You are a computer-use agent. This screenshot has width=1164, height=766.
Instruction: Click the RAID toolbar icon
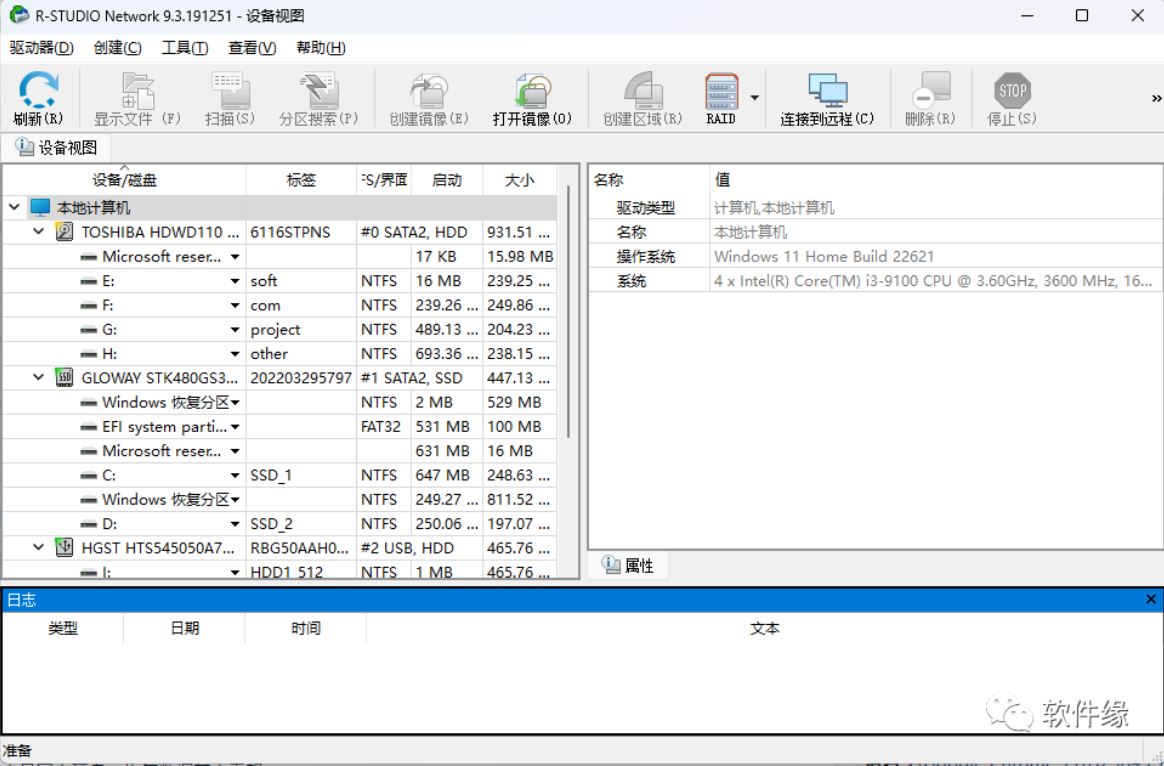721,91
